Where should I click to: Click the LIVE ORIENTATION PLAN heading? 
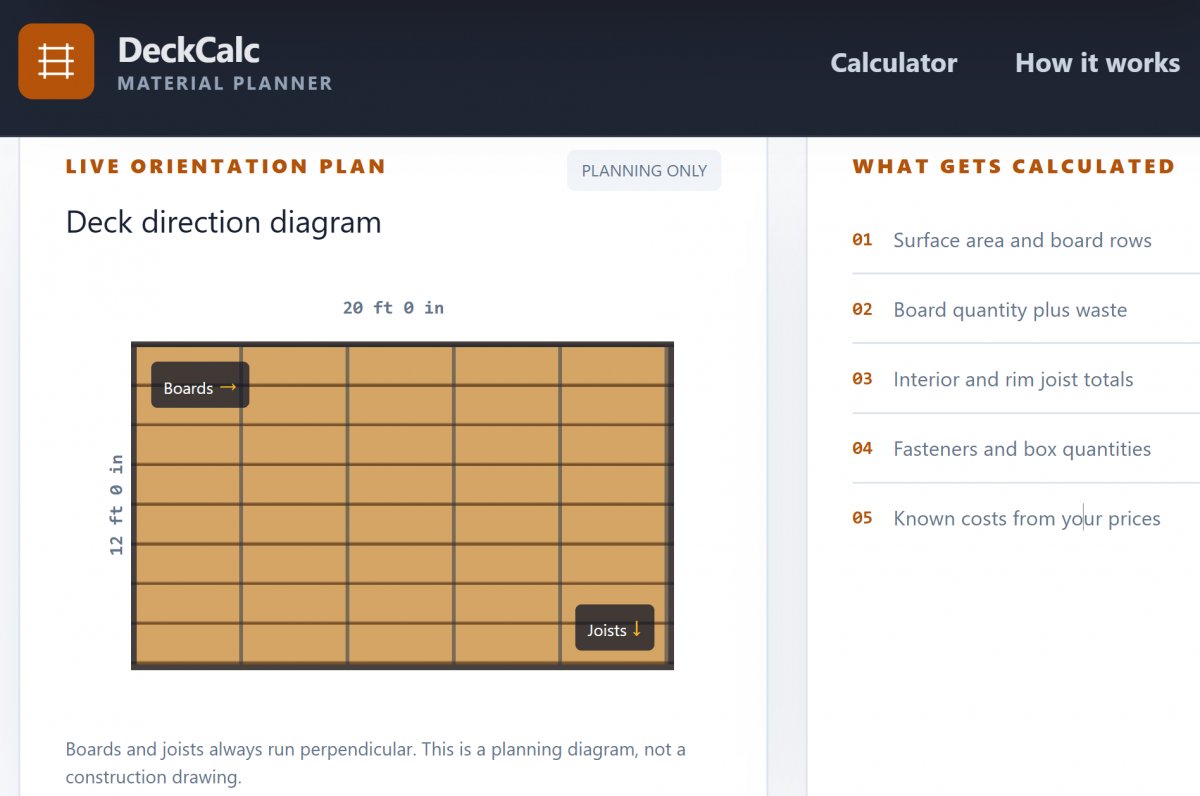click(226, 167)
